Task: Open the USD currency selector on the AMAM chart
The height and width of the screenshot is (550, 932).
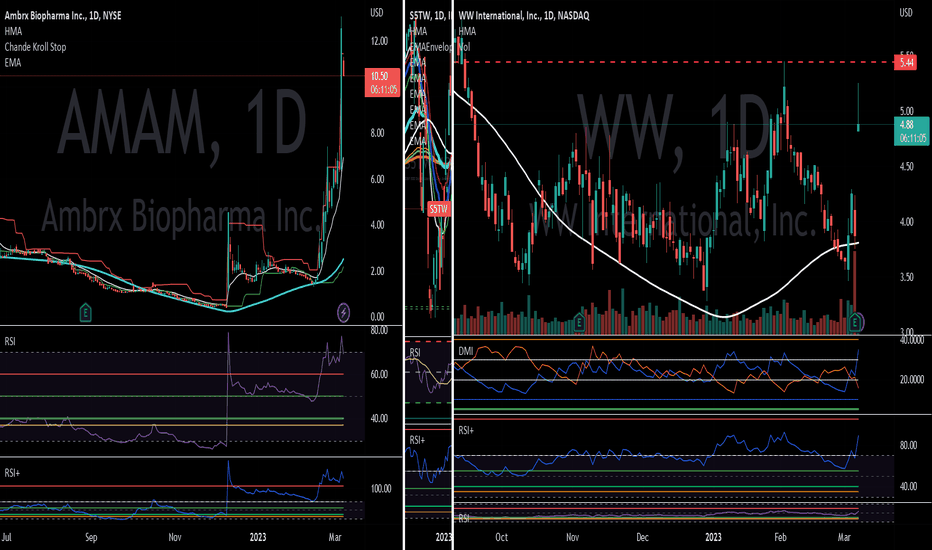Action: click(377, 12)
